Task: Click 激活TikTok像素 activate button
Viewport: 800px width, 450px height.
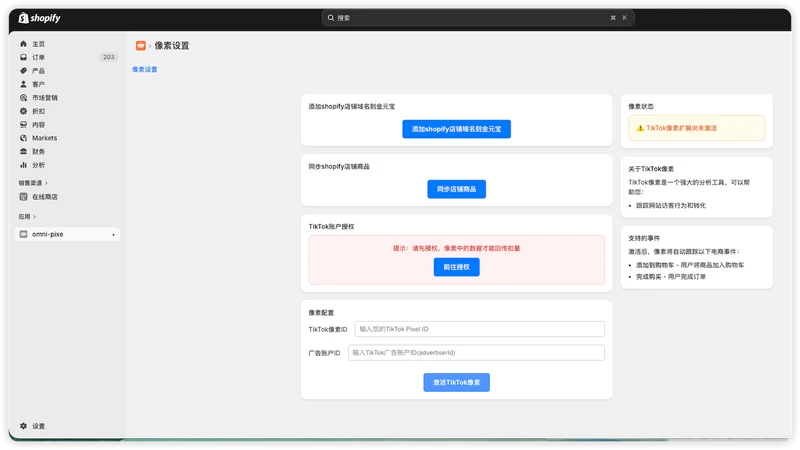Action: [x=457, y=382]
